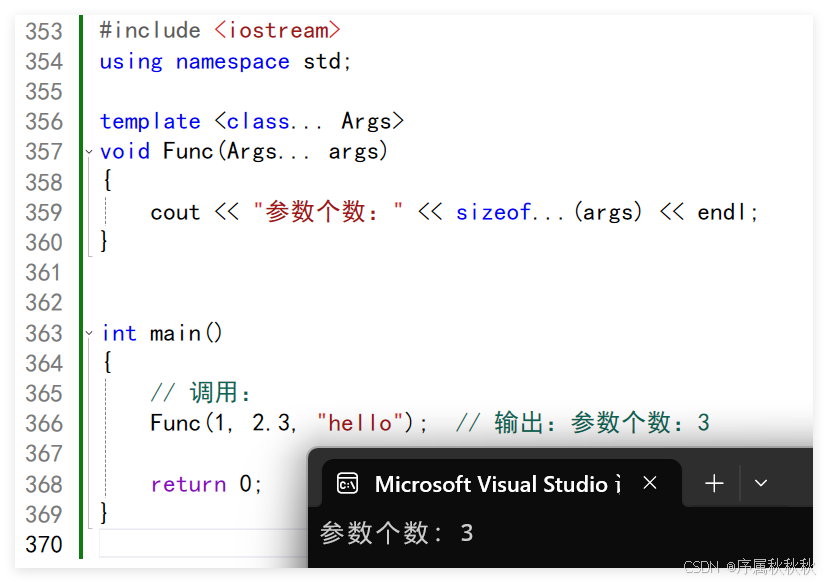828x583 pixels.
Task: Click the '// 输出: 参数个数: 3' comment
Action: pos(583,423)
